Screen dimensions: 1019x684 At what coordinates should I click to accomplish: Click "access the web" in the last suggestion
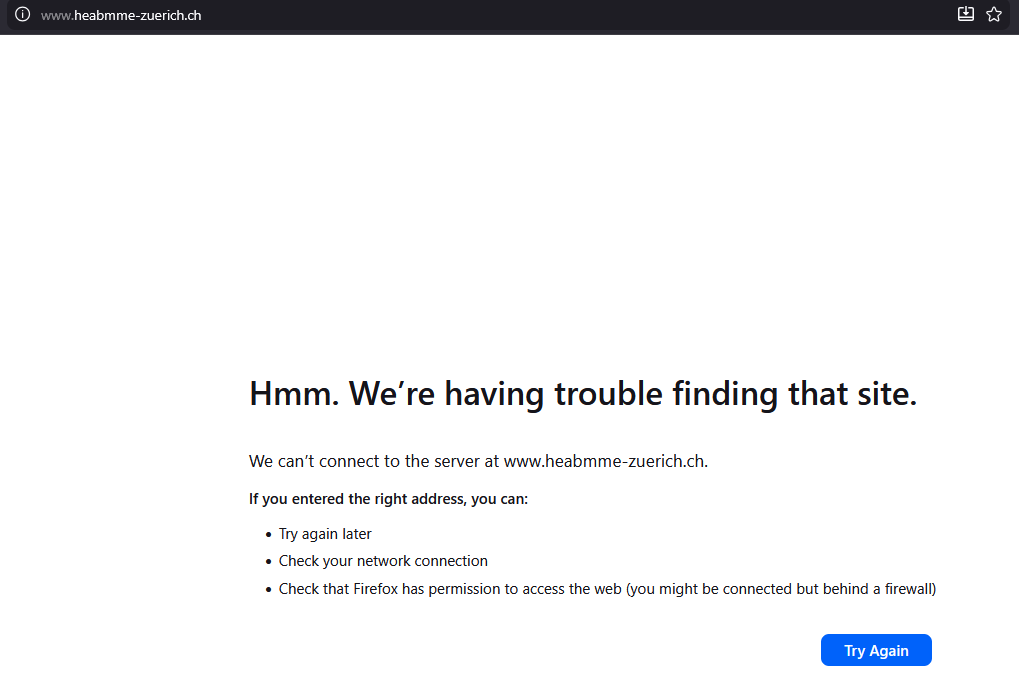tap(573, 589)
